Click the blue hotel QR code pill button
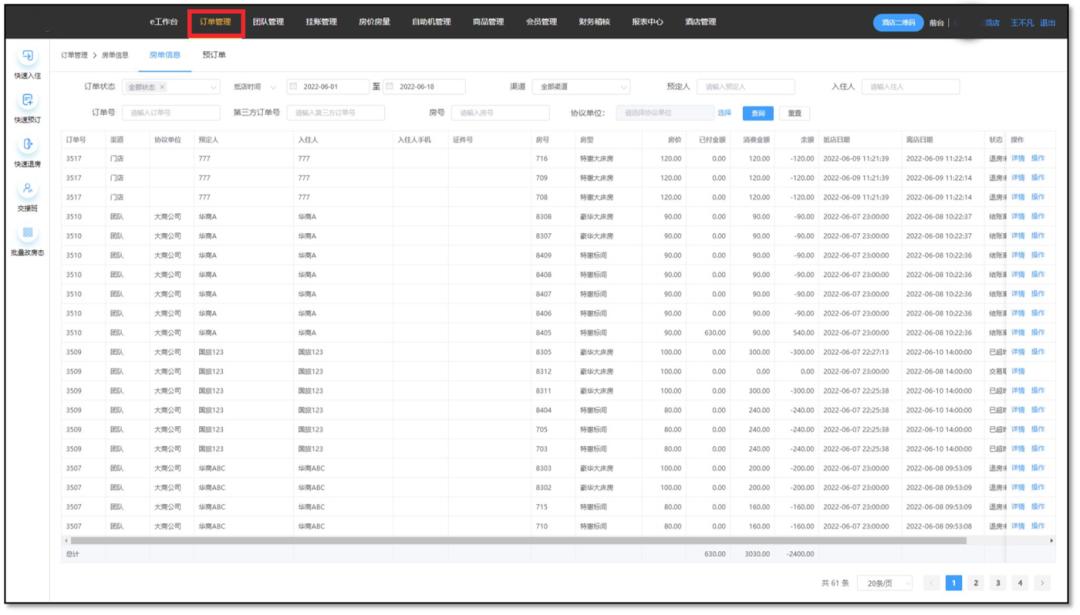Screen dimensions: 1080x615 [898, 23]
